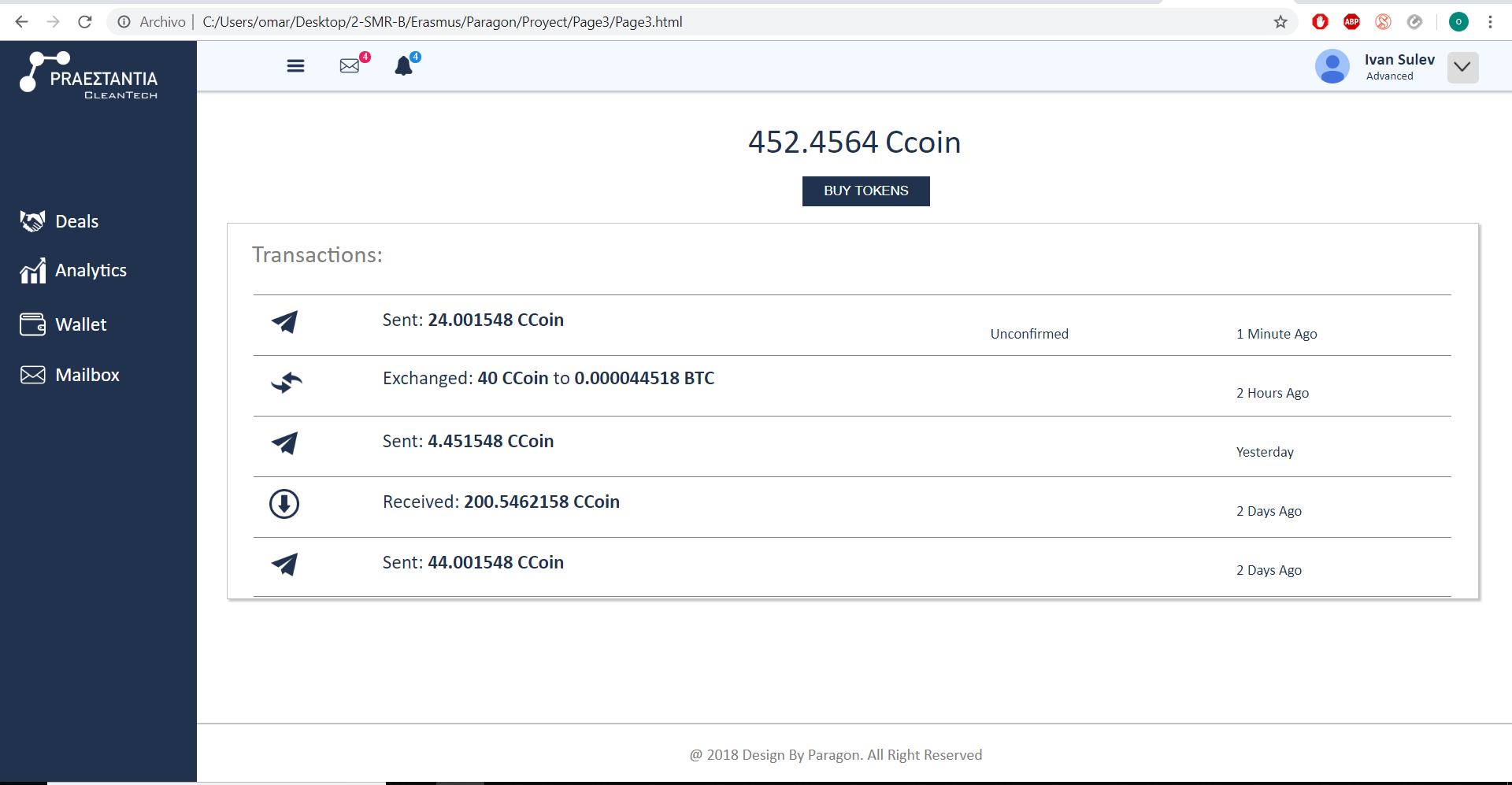Click the Praestantia CleanTech logo
Screen dimensions: 1512x785
coord(89,76)
